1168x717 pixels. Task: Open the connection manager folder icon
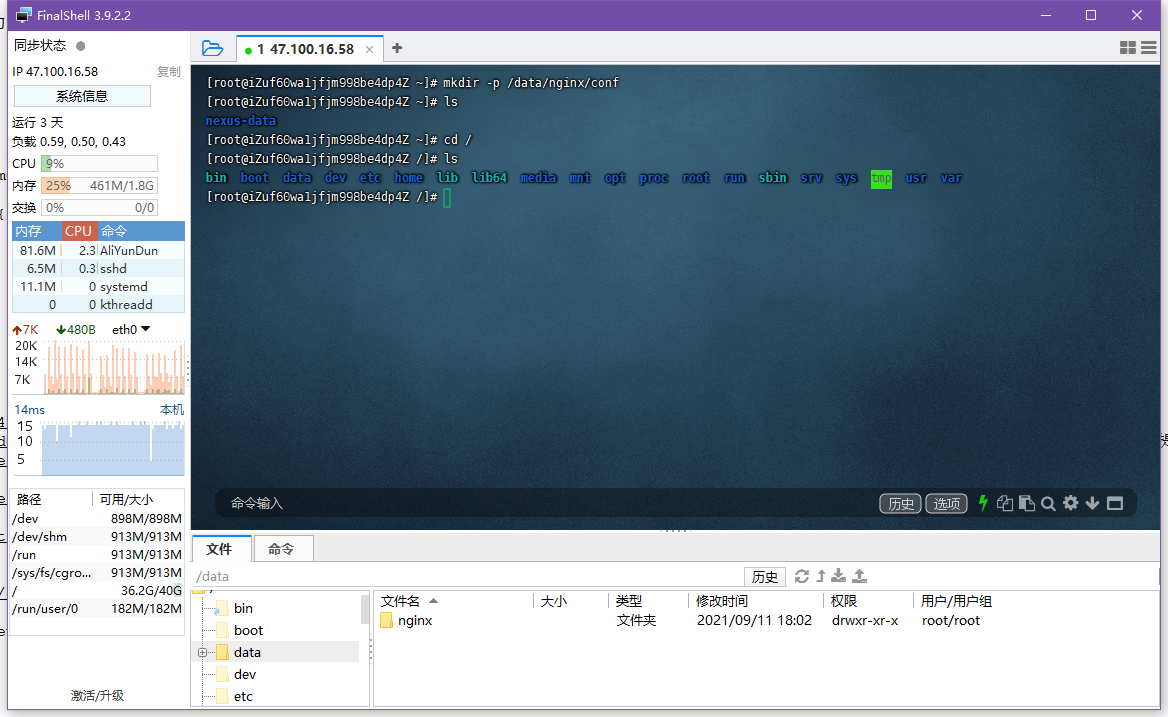point(212,48)
